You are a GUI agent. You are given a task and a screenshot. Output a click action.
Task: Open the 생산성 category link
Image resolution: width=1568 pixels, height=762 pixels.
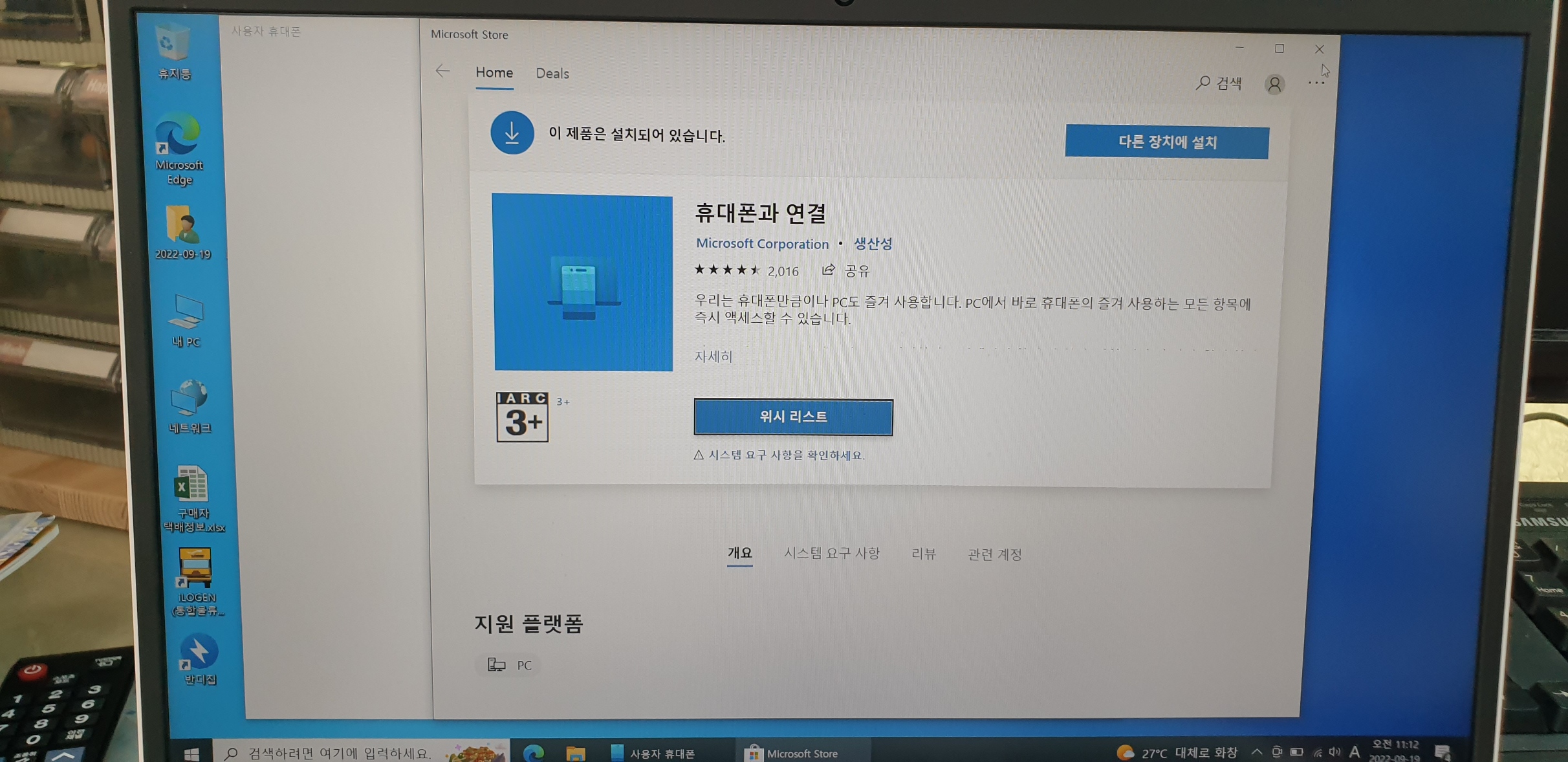(873, 243)
